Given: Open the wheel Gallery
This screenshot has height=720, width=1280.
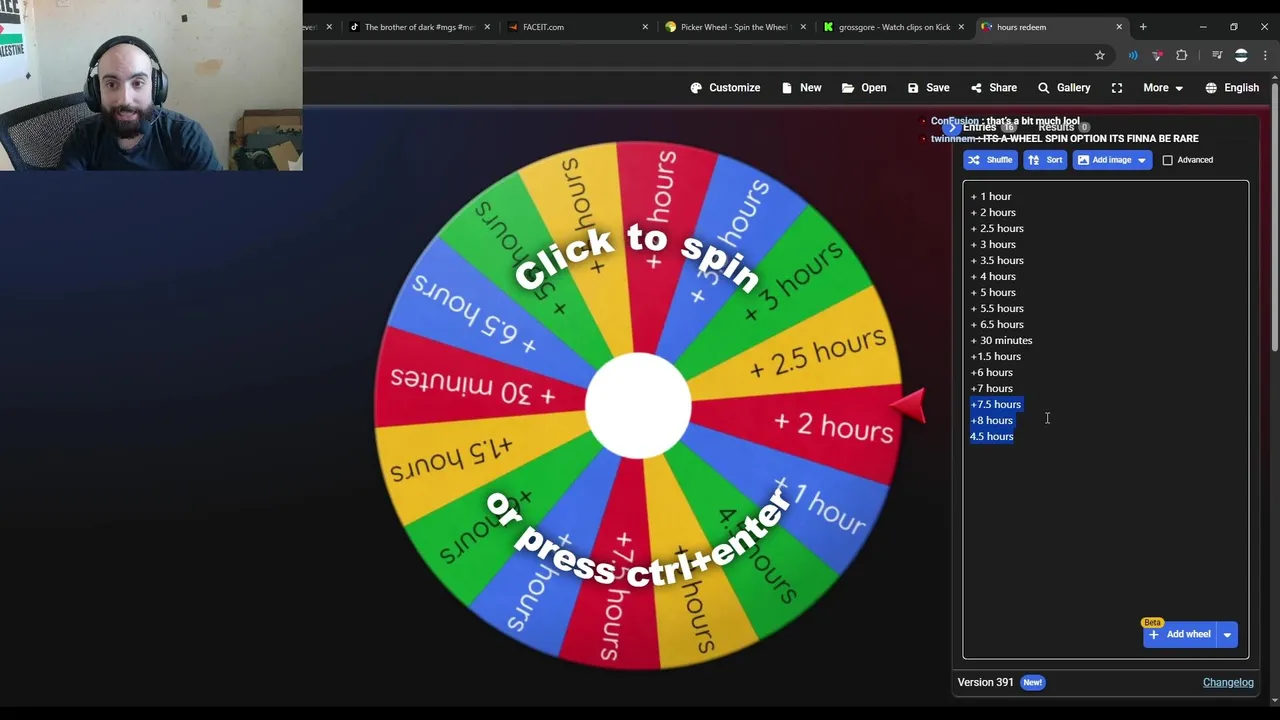Looking at the screenshot, I should tap(1064, 88).
